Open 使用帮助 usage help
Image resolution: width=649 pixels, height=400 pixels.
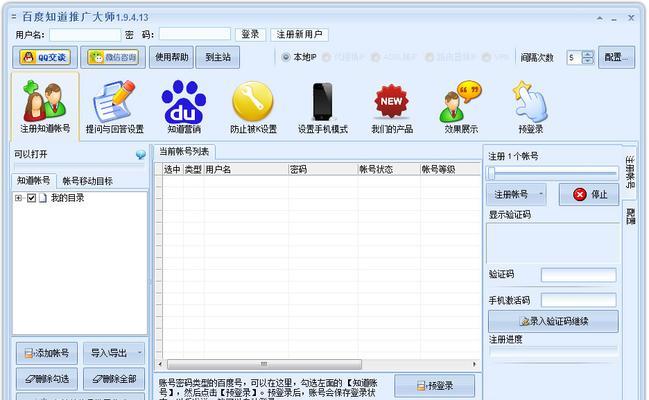pyautogui.click(x=171, y=57)
